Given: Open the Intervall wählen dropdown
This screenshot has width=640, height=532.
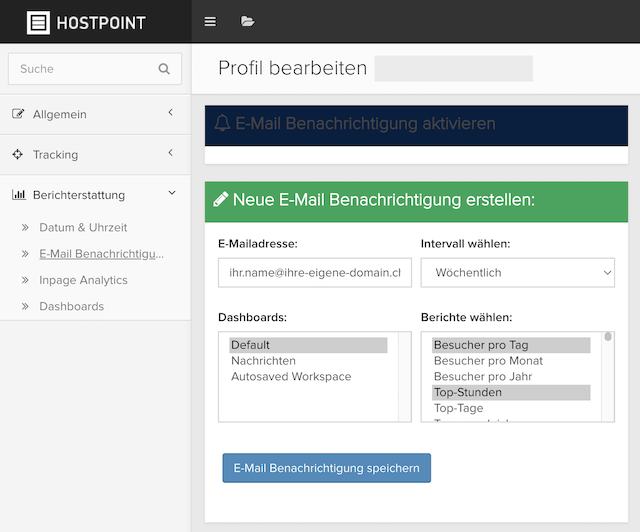Looking at the screenshot, I should 518,272.
